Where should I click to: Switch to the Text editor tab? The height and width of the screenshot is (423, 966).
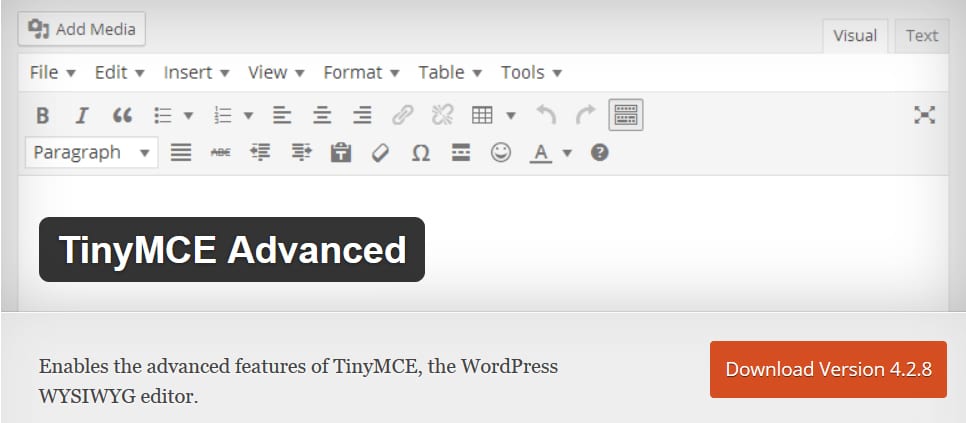[x=922, y=36]
